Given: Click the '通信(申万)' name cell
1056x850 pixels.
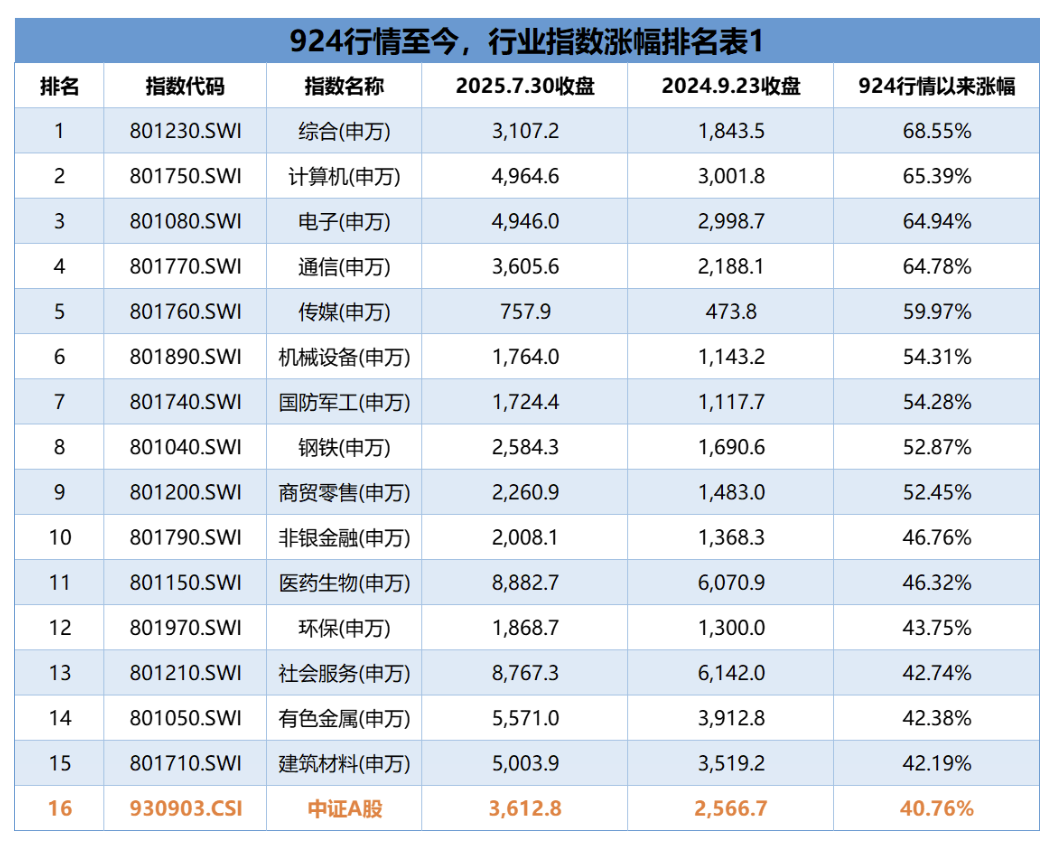Looking at the screenshot, I should point(344,267).
